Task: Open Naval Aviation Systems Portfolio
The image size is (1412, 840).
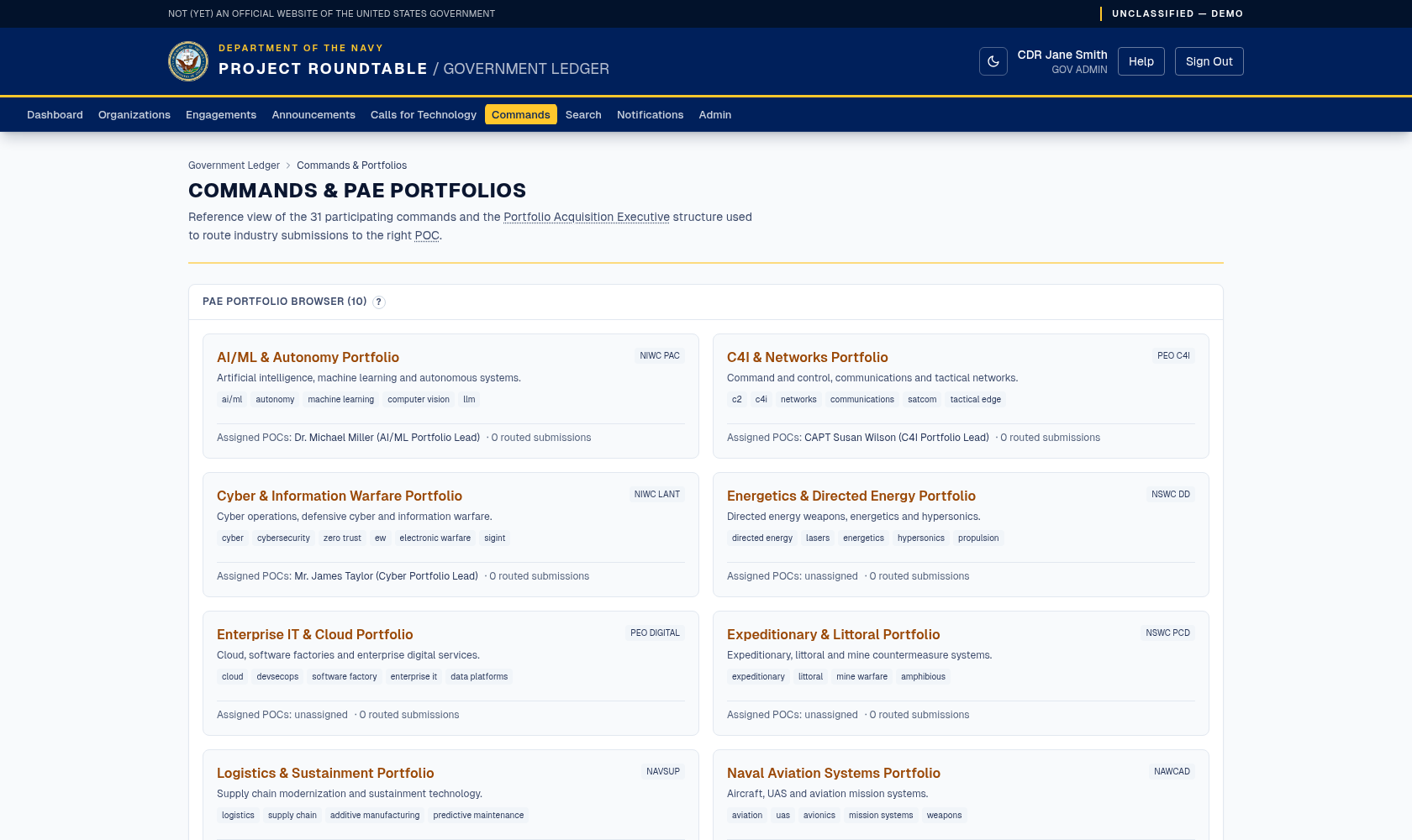Action: (833, 773)
